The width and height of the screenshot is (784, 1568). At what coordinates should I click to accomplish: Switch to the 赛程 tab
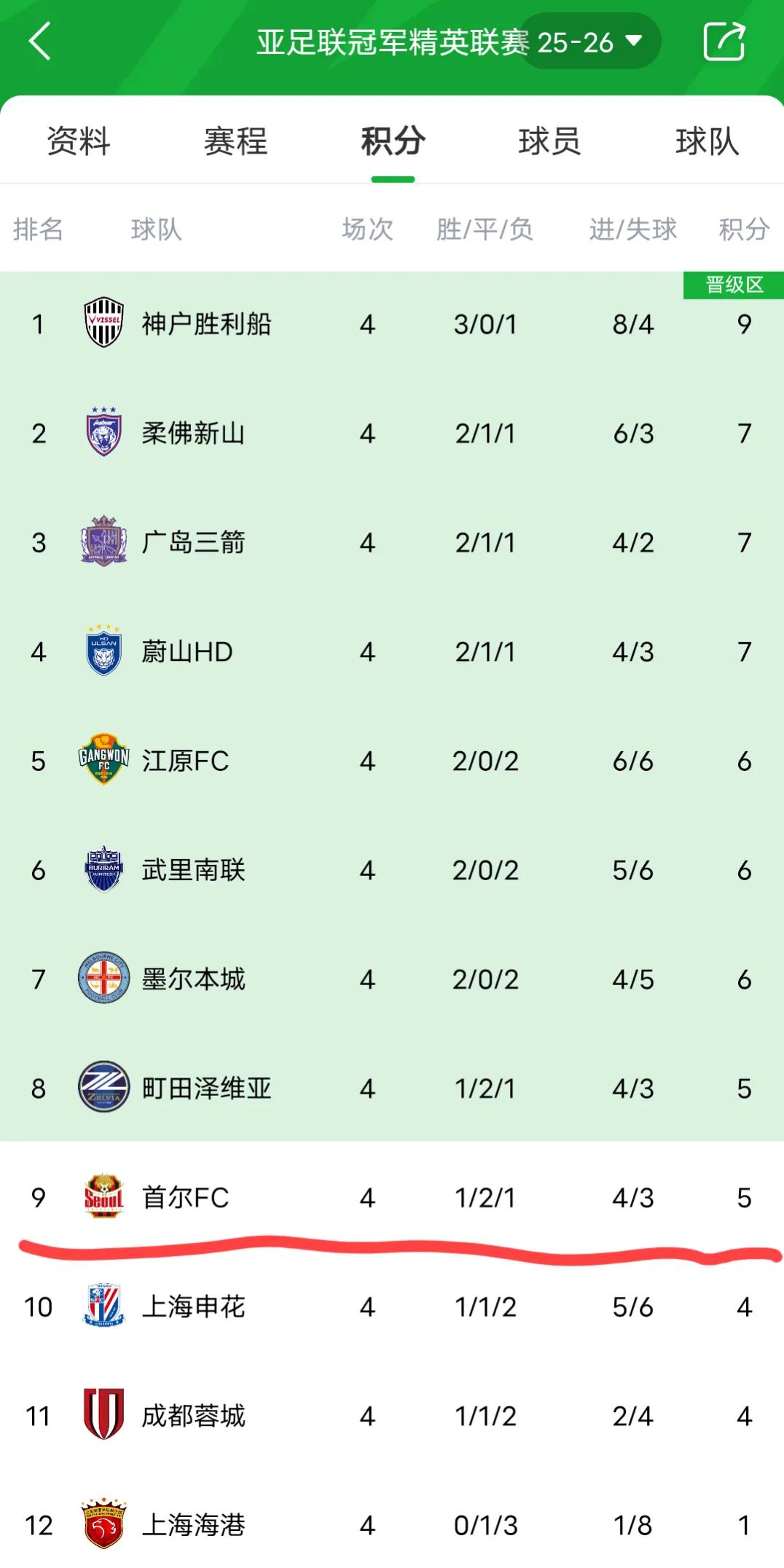pos(235,141)
